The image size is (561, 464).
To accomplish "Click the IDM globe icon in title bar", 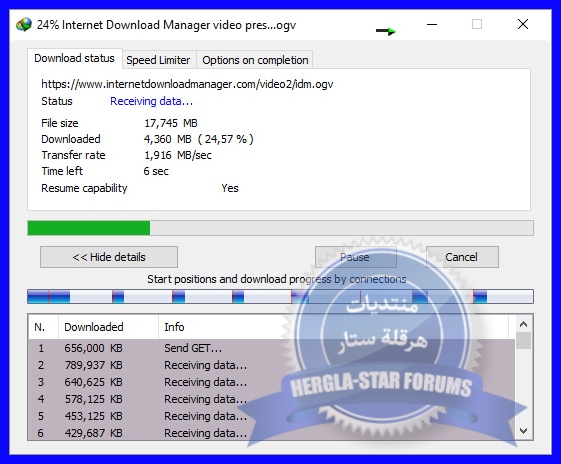I will click(24, 25).
